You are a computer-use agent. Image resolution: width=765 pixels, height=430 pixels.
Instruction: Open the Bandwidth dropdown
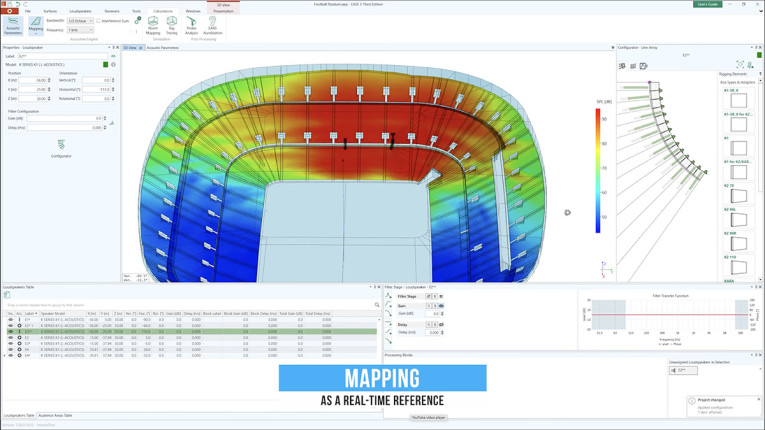pyautogui.click(x=80, y=21)
